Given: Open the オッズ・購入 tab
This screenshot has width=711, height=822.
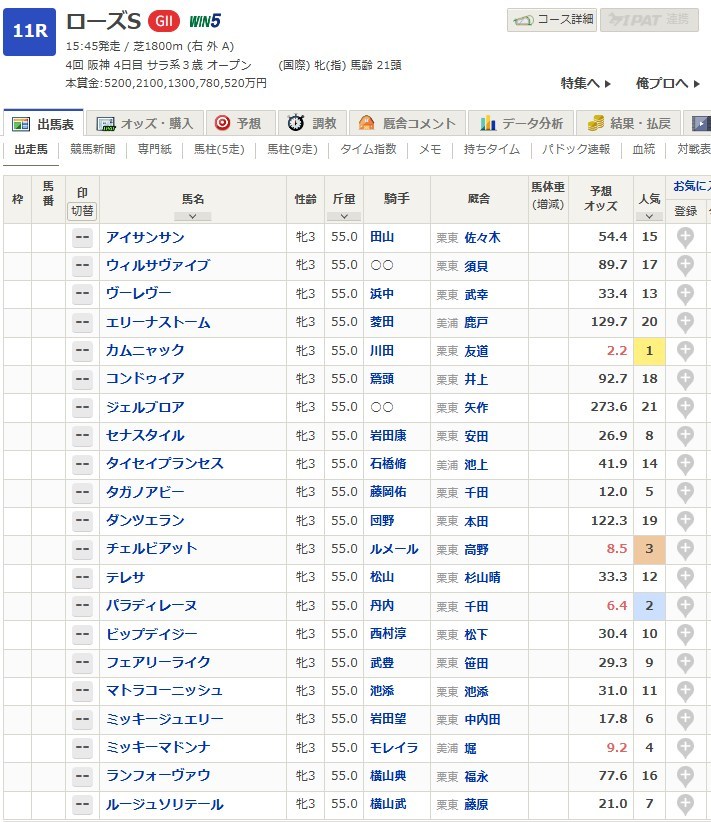Looking at the screenshot, I should coord(146,124).
